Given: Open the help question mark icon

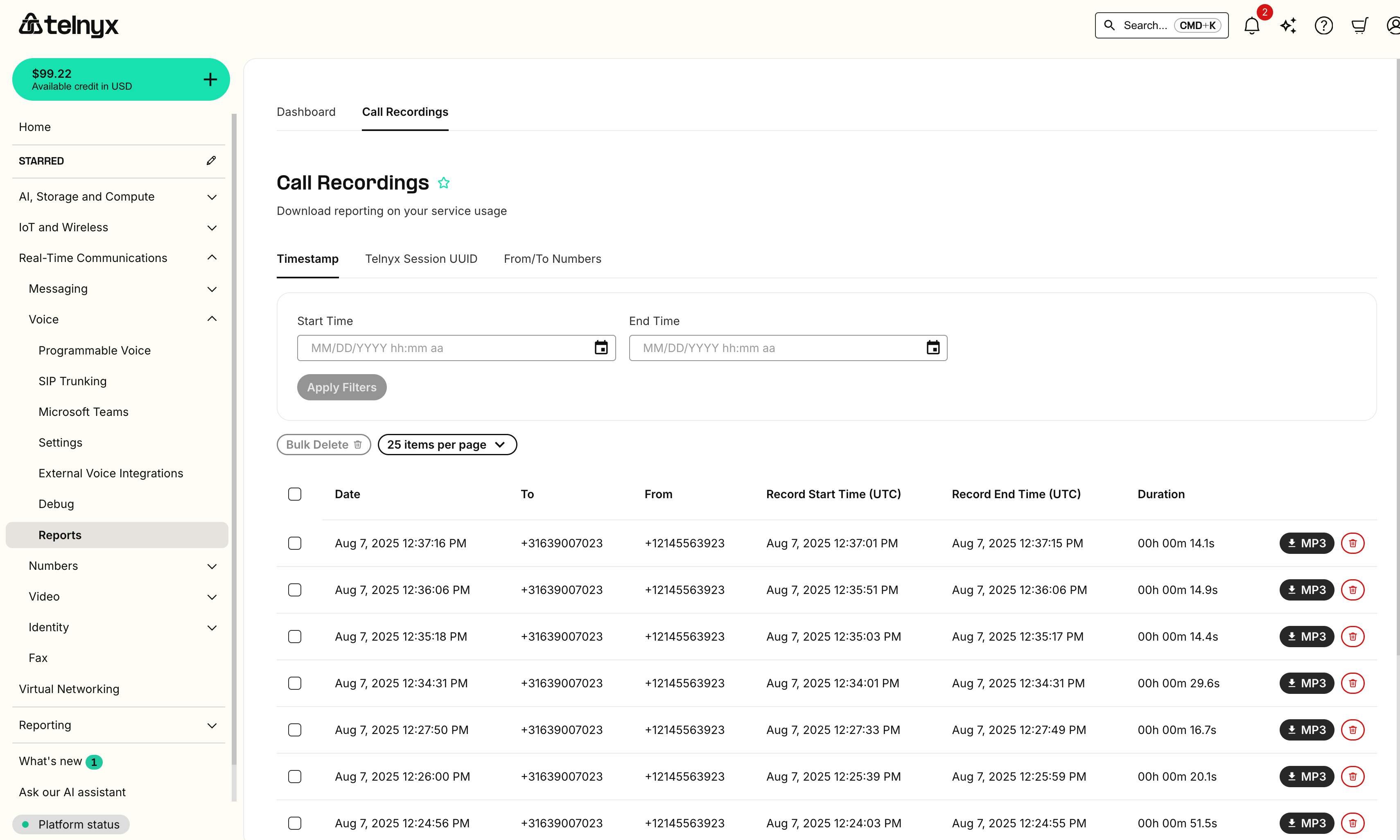Looking at the screenshot, I should pos(1323,25).
